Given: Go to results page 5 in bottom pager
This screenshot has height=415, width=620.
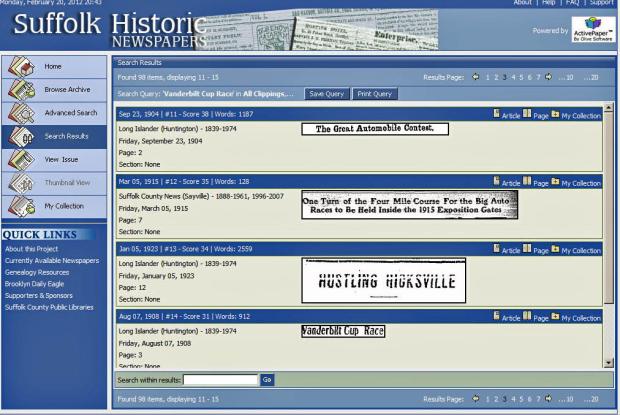Looking at the screenshot, I should click(x=522, y=399).
